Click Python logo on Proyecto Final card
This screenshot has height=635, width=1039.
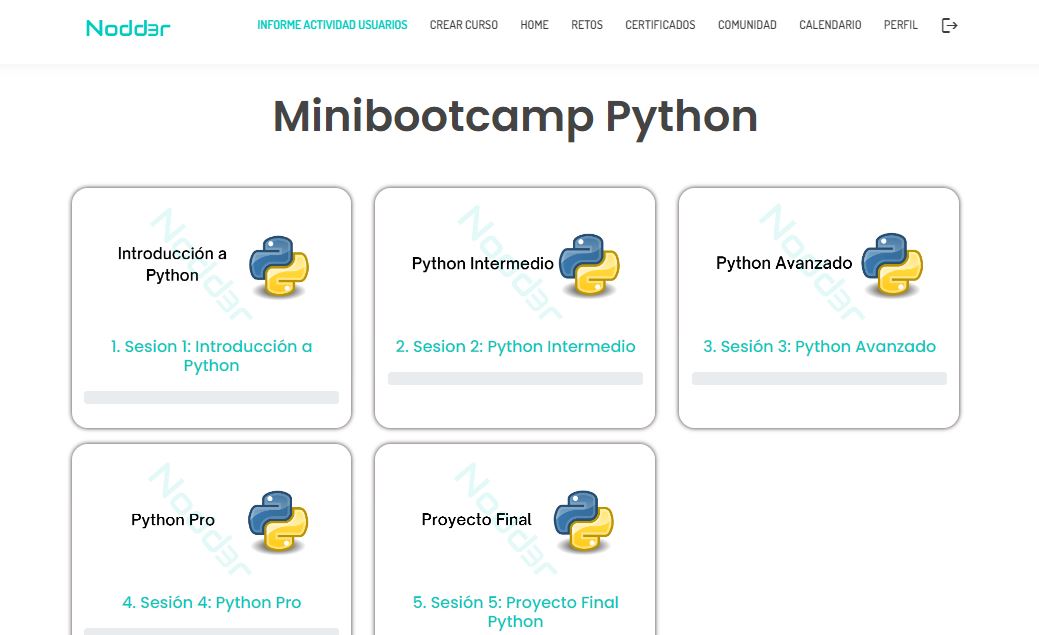click(x=583, y=521)
